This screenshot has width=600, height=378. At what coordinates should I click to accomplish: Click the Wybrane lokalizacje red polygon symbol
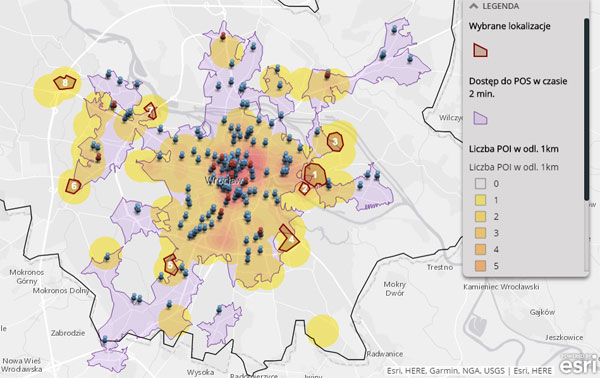pyautogui.click(x=480, y=50)
